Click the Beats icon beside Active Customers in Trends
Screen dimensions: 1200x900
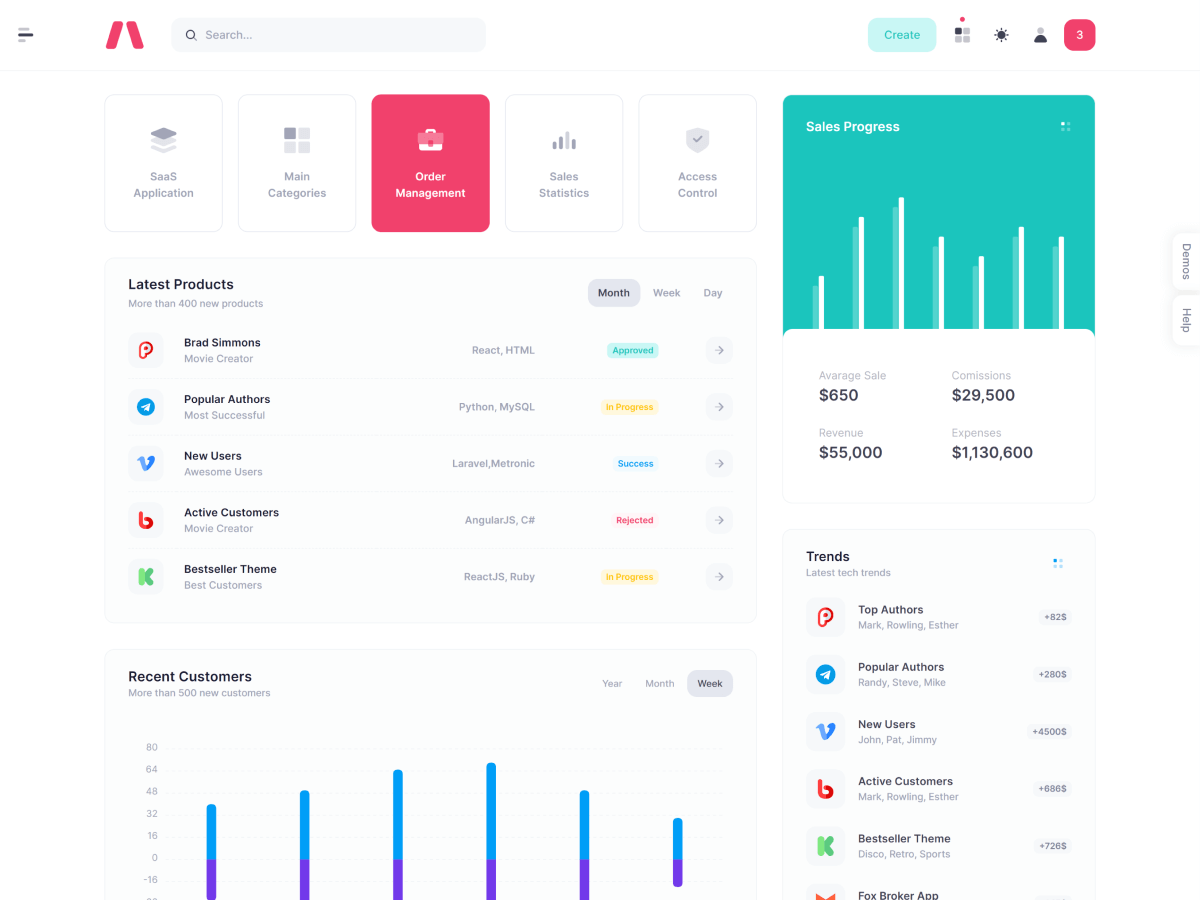tap(825, 788)
